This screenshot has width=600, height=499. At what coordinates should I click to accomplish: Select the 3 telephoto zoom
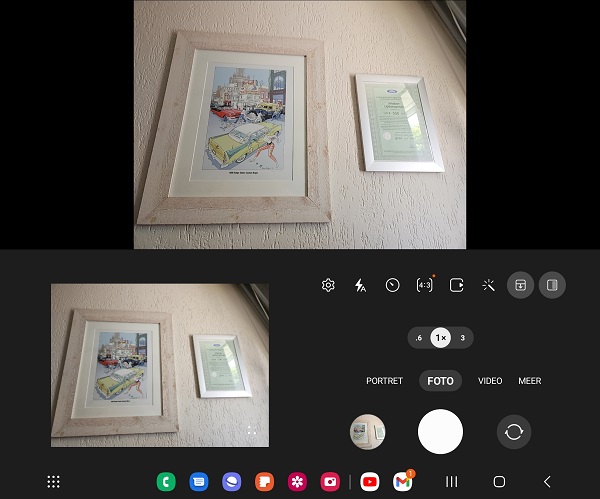point(463,338)
